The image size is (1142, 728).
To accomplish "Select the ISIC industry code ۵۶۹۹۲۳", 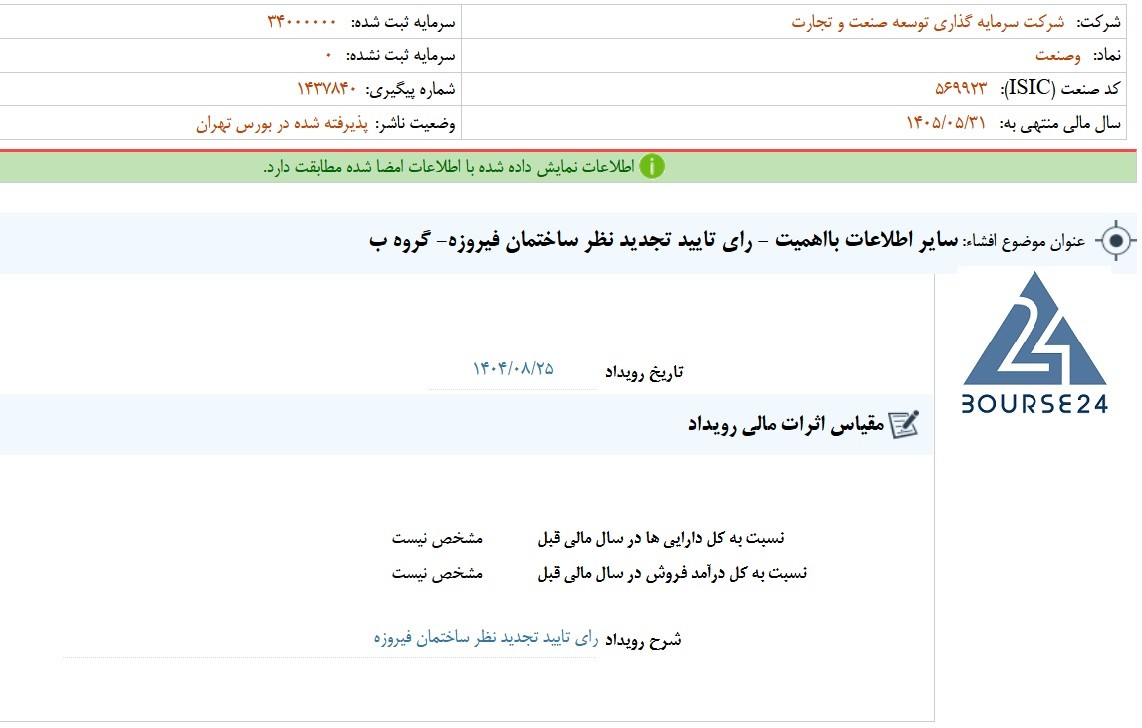I will (x=961, y=88).
